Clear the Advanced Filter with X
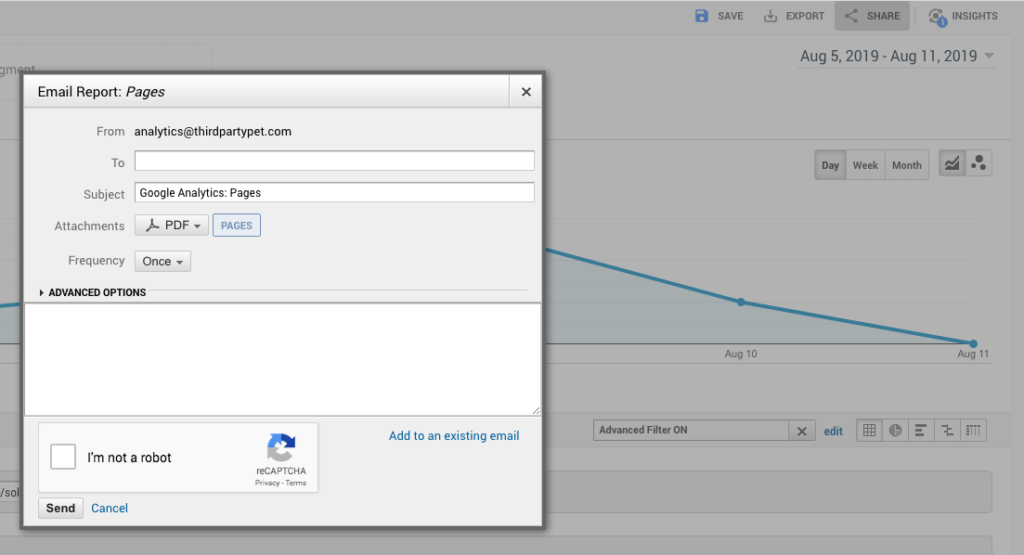Screen dimensions: 1024x555 click(801, 431)
